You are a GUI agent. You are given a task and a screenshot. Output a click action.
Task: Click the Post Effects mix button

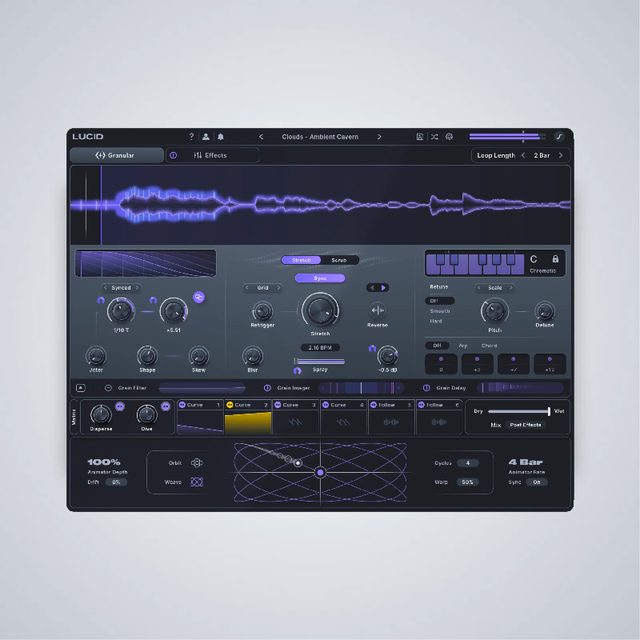point(525,425)
